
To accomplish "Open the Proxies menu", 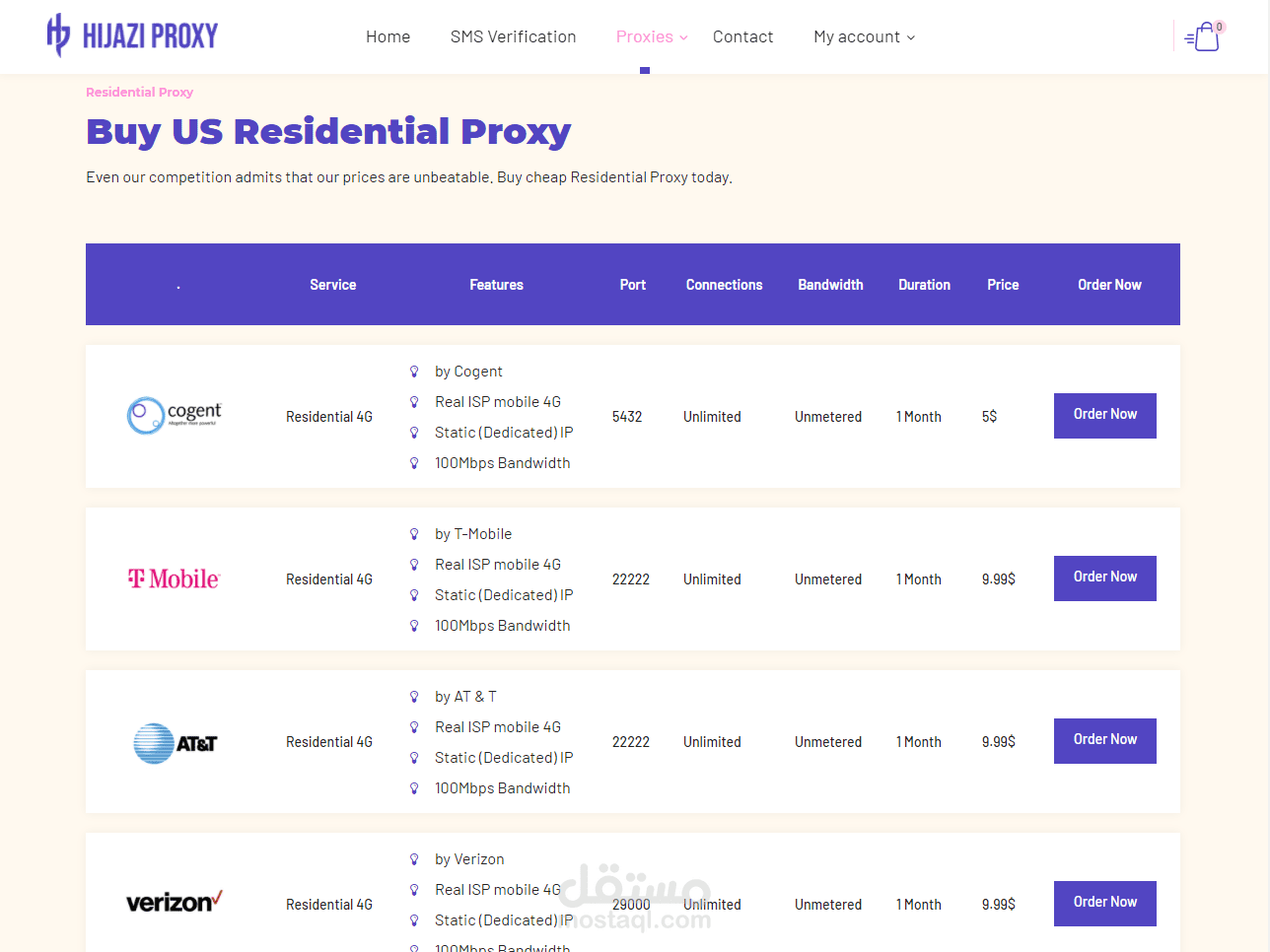I will pos(645,36).
